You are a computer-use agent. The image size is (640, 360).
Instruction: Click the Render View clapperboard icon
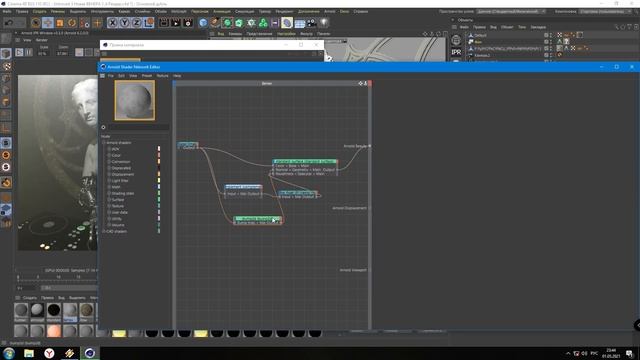(164, 23)
